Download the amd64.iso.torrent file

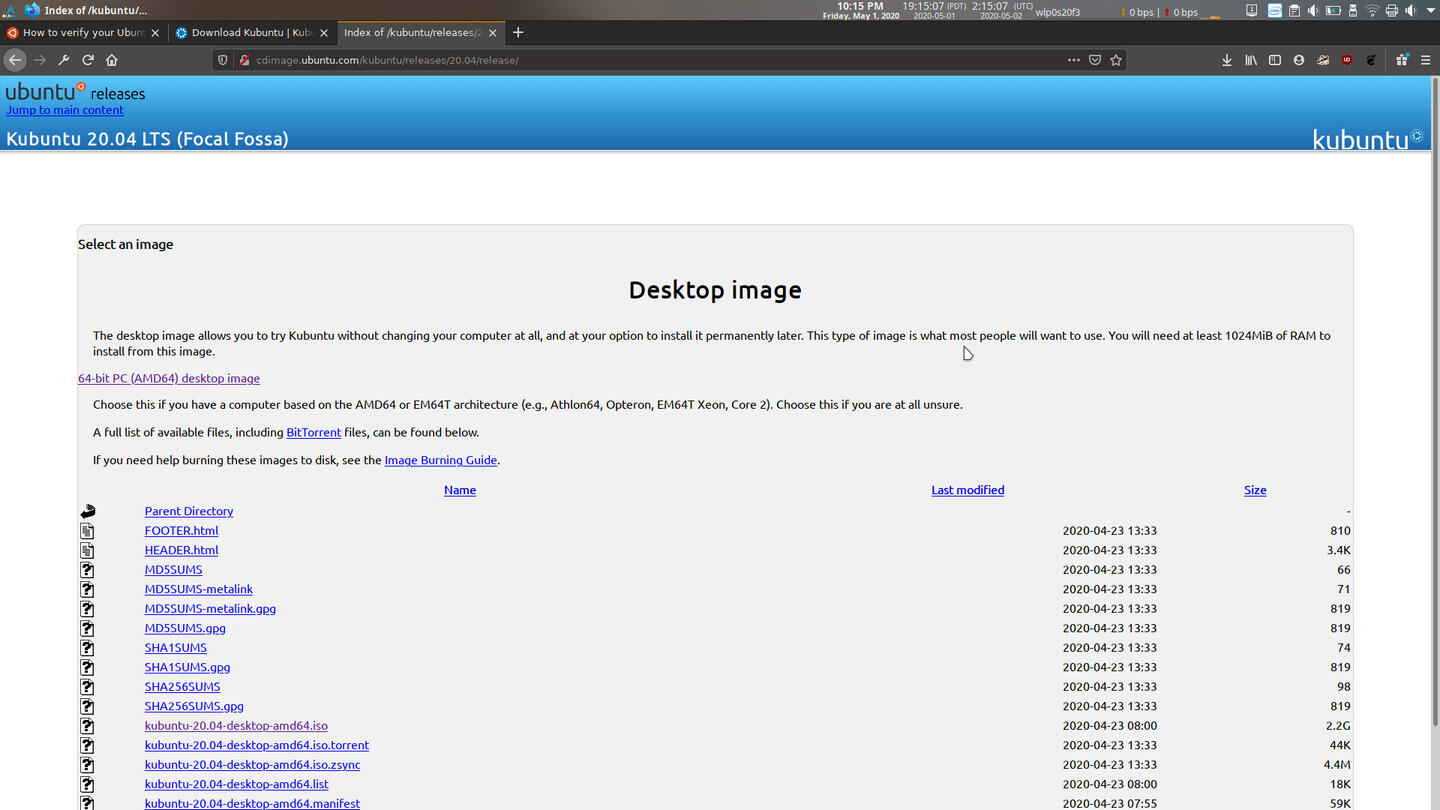pyautogui.click(x=257, y=745)
